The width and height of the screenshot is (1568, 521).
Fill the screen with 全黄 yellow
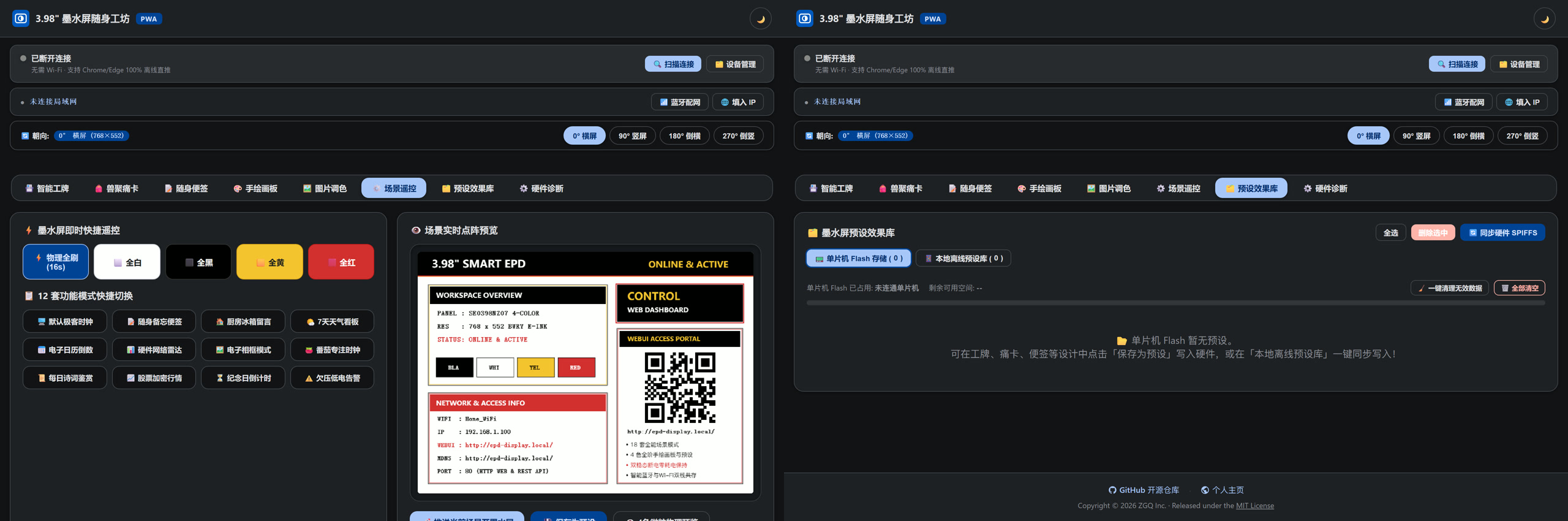point(270,262)
